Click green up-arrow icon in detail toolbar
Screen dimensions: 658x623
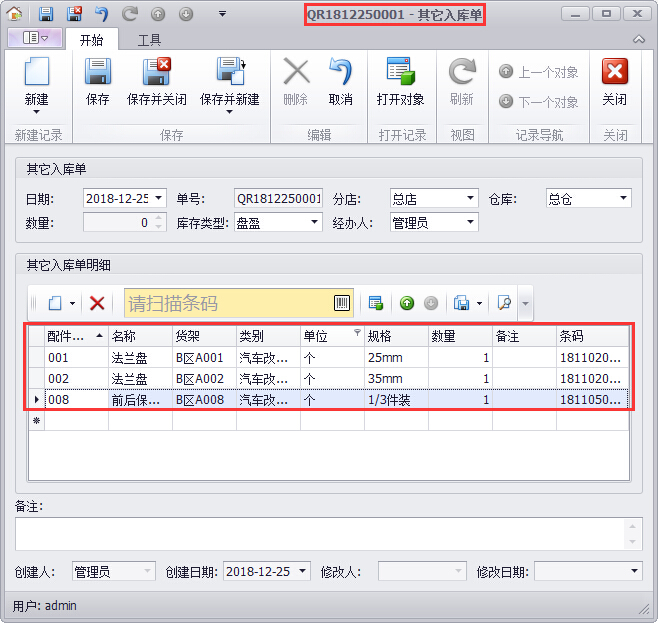(407, 303)
